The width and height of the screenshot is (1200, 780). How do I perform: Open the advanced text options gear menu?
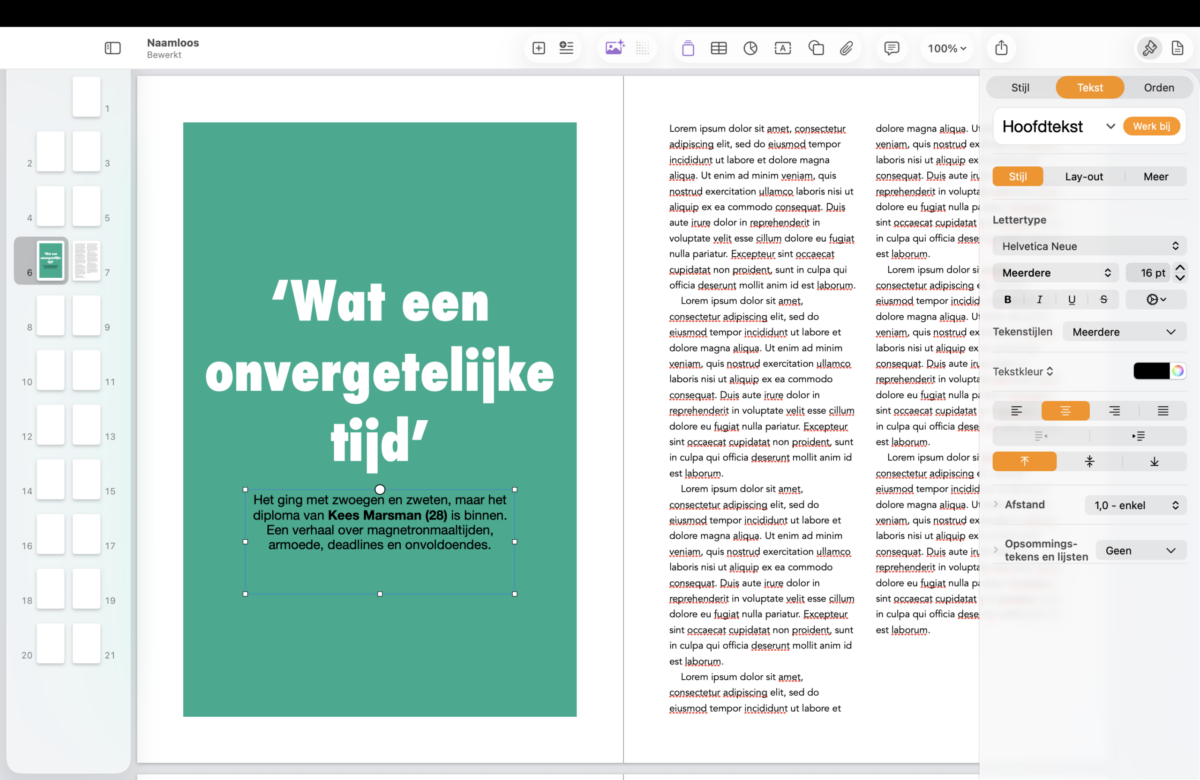(1156, 299)
